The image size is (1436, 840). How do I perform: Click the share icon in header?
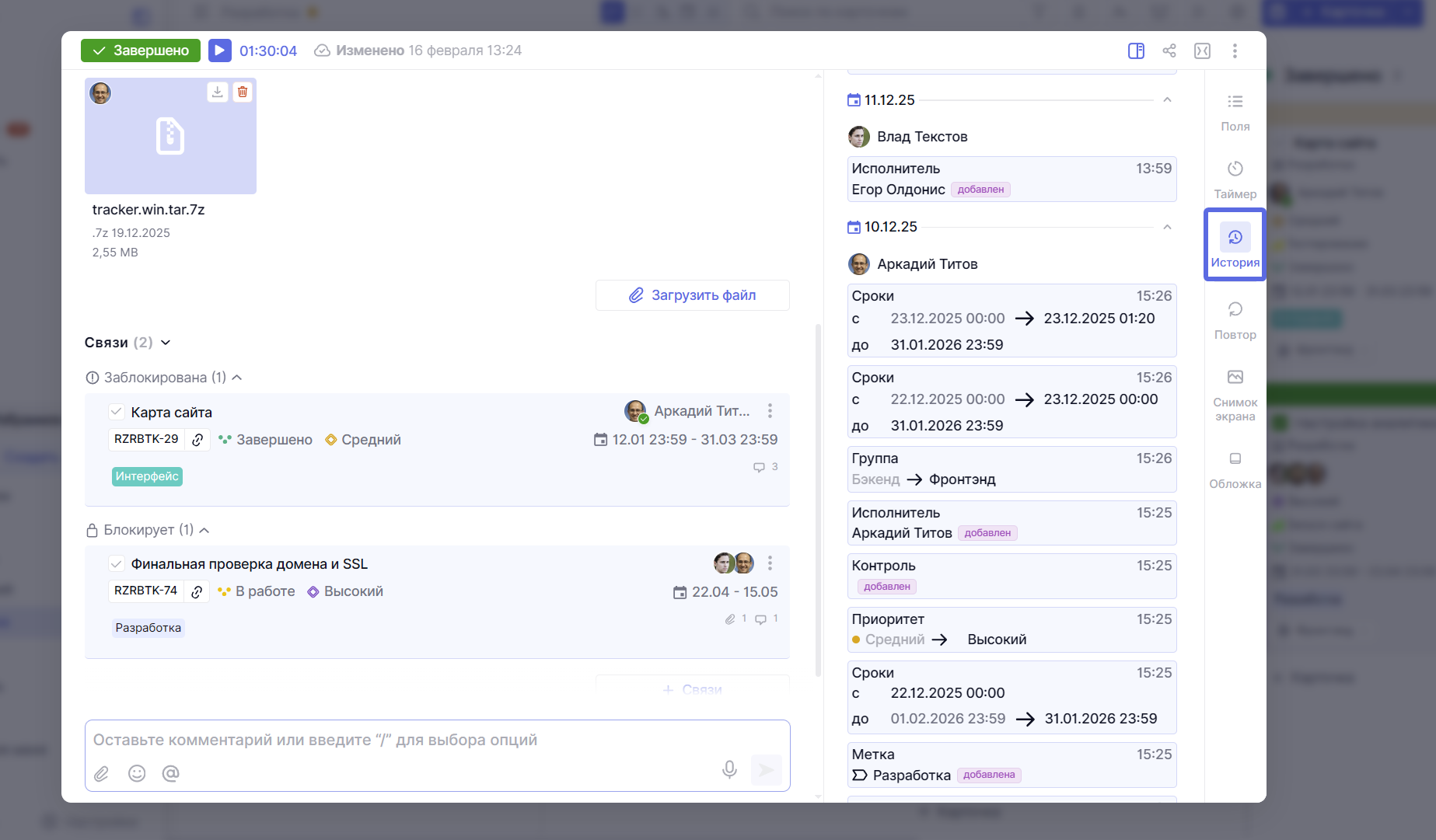(x=1169, y=51)
